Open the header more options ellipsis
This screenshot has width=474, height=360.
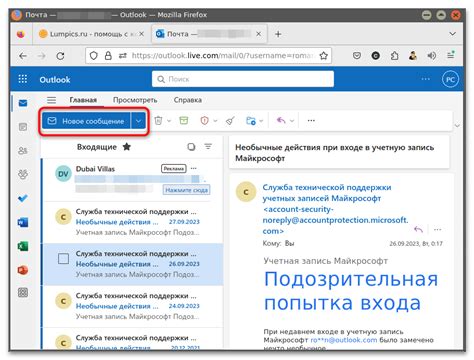[x=425, y=79]
